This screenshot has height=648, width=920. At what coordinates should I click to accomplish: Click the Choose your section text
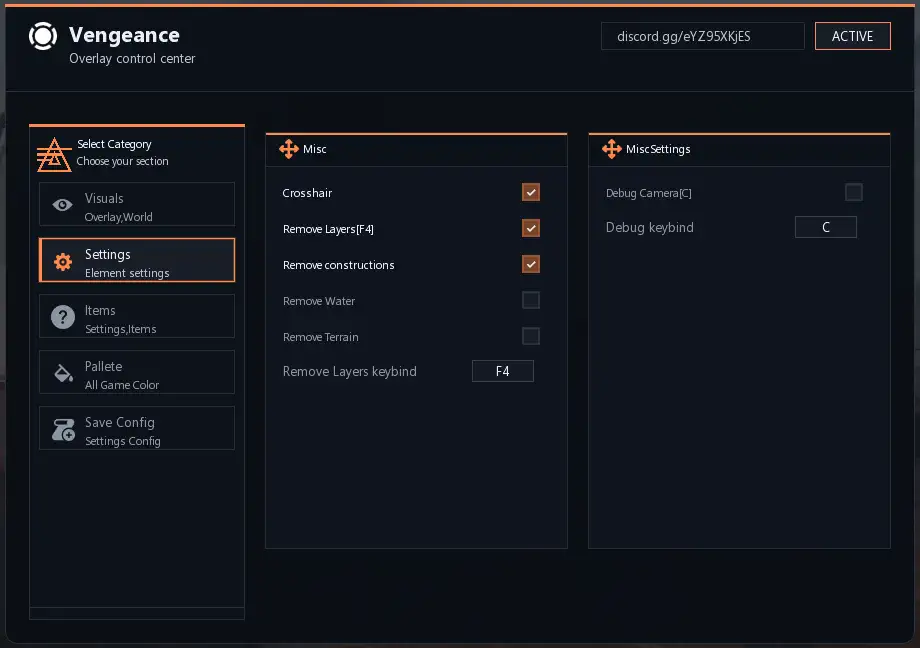[x=123, y=161]
